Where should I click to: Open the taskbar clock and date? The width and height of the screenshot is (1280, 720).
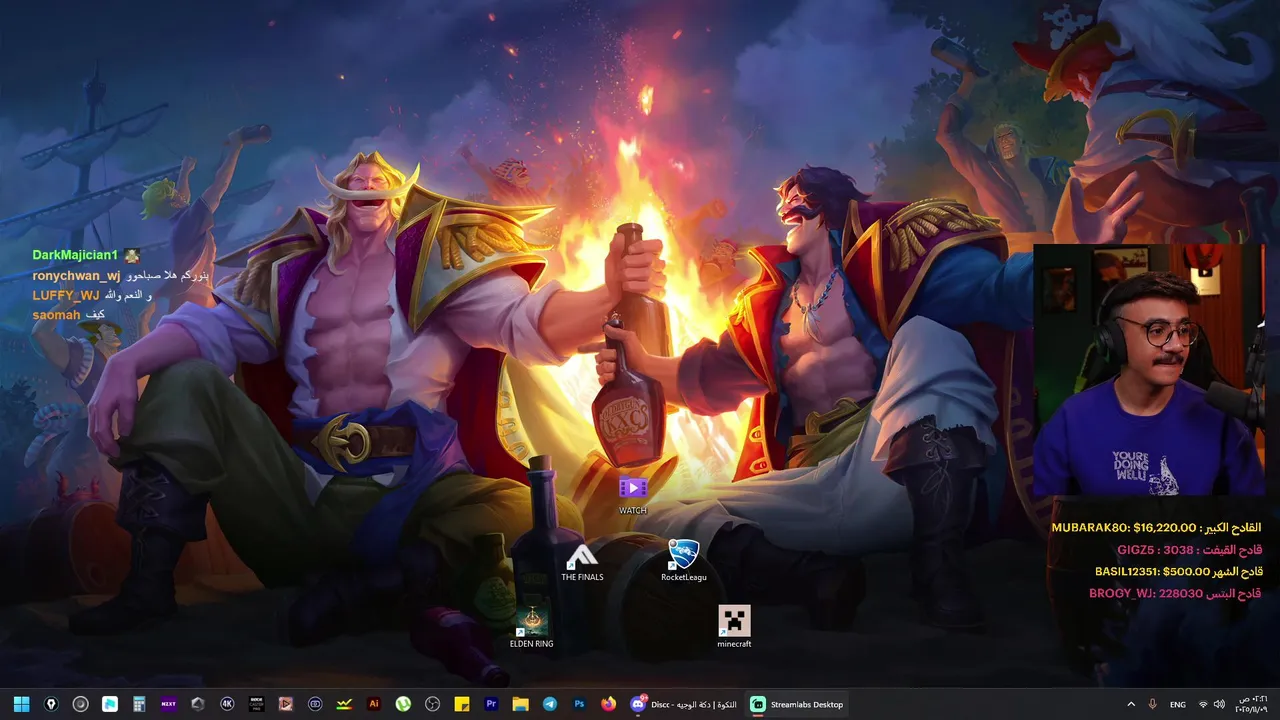(1251, 704)
